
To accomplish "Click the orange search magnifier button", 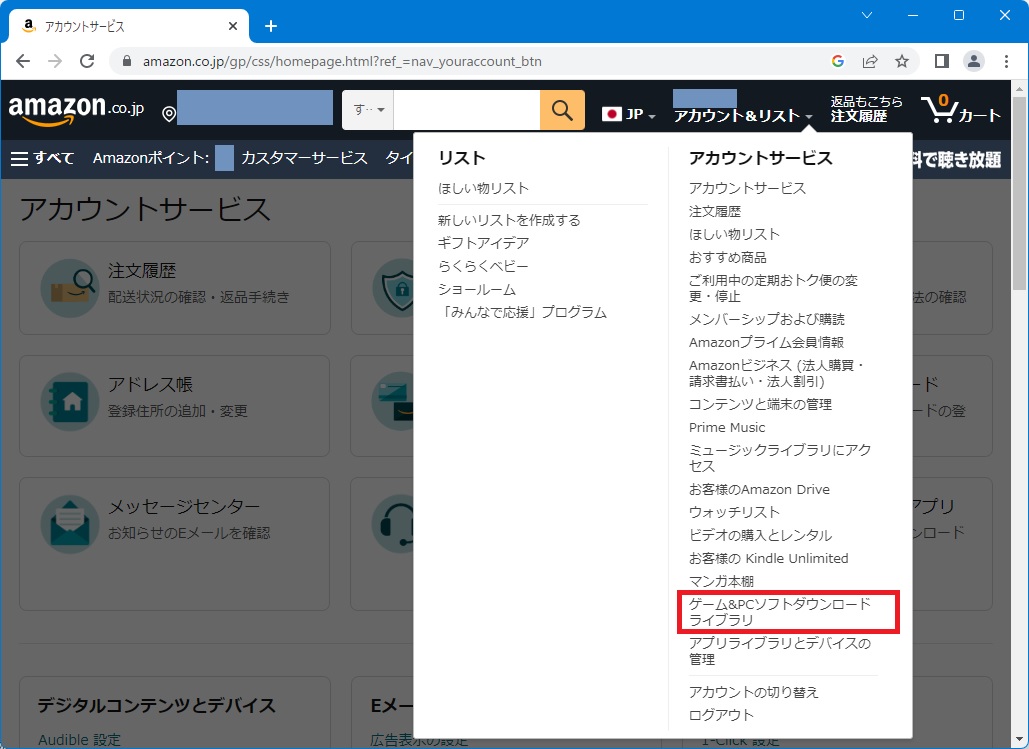I will (562, 110).
